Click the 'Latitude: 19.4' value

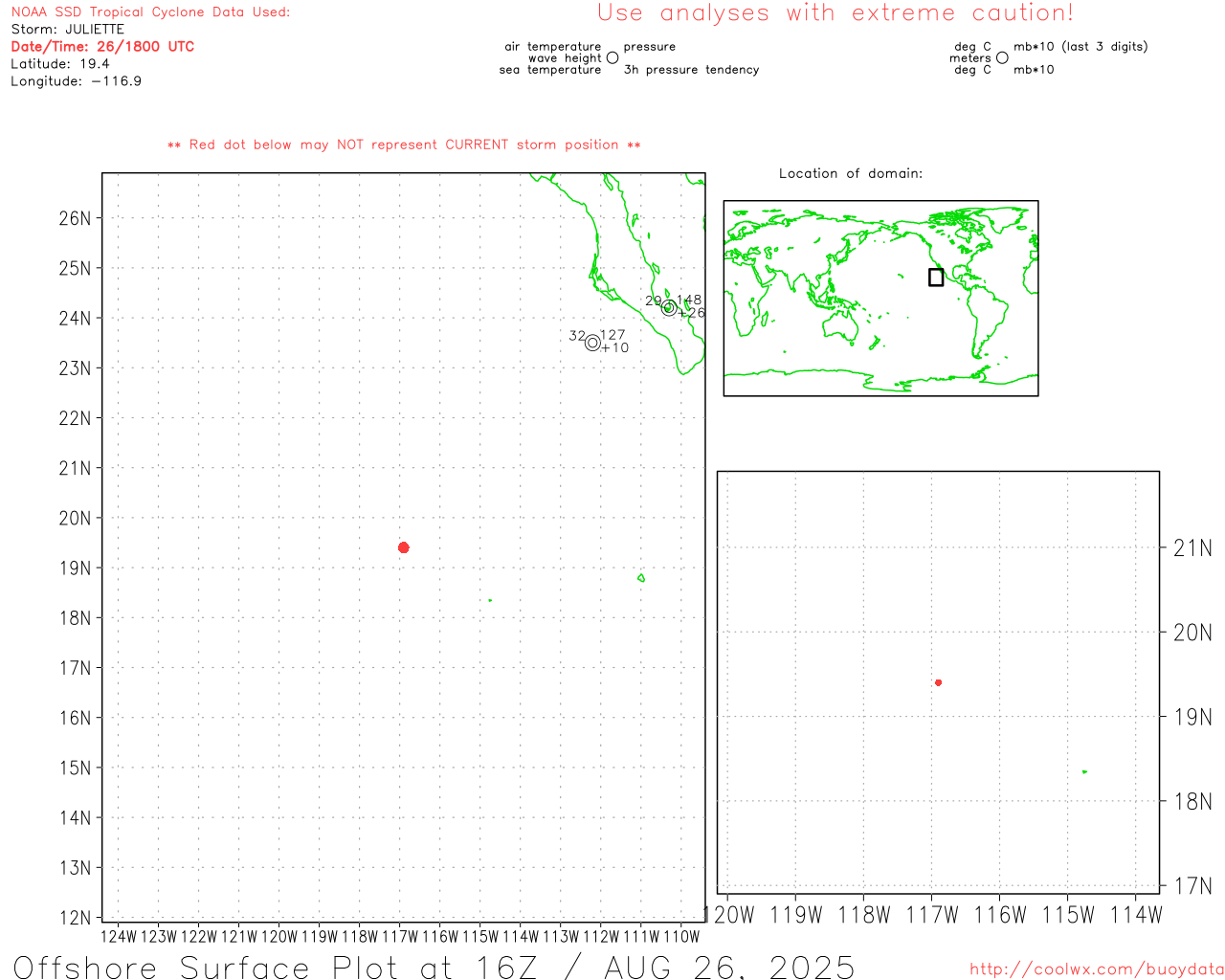coord(60,64)
